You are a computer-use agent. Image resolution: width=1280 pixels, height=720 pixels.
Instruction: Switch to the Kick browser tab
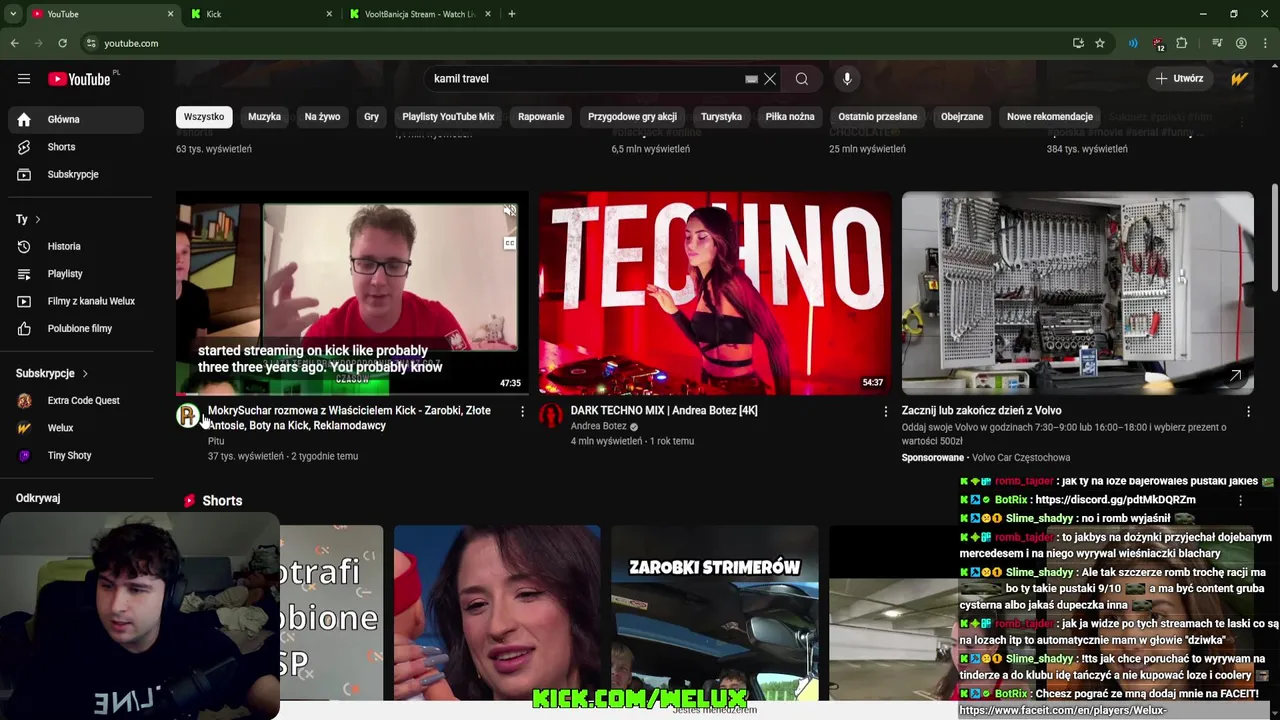(262, 14)
